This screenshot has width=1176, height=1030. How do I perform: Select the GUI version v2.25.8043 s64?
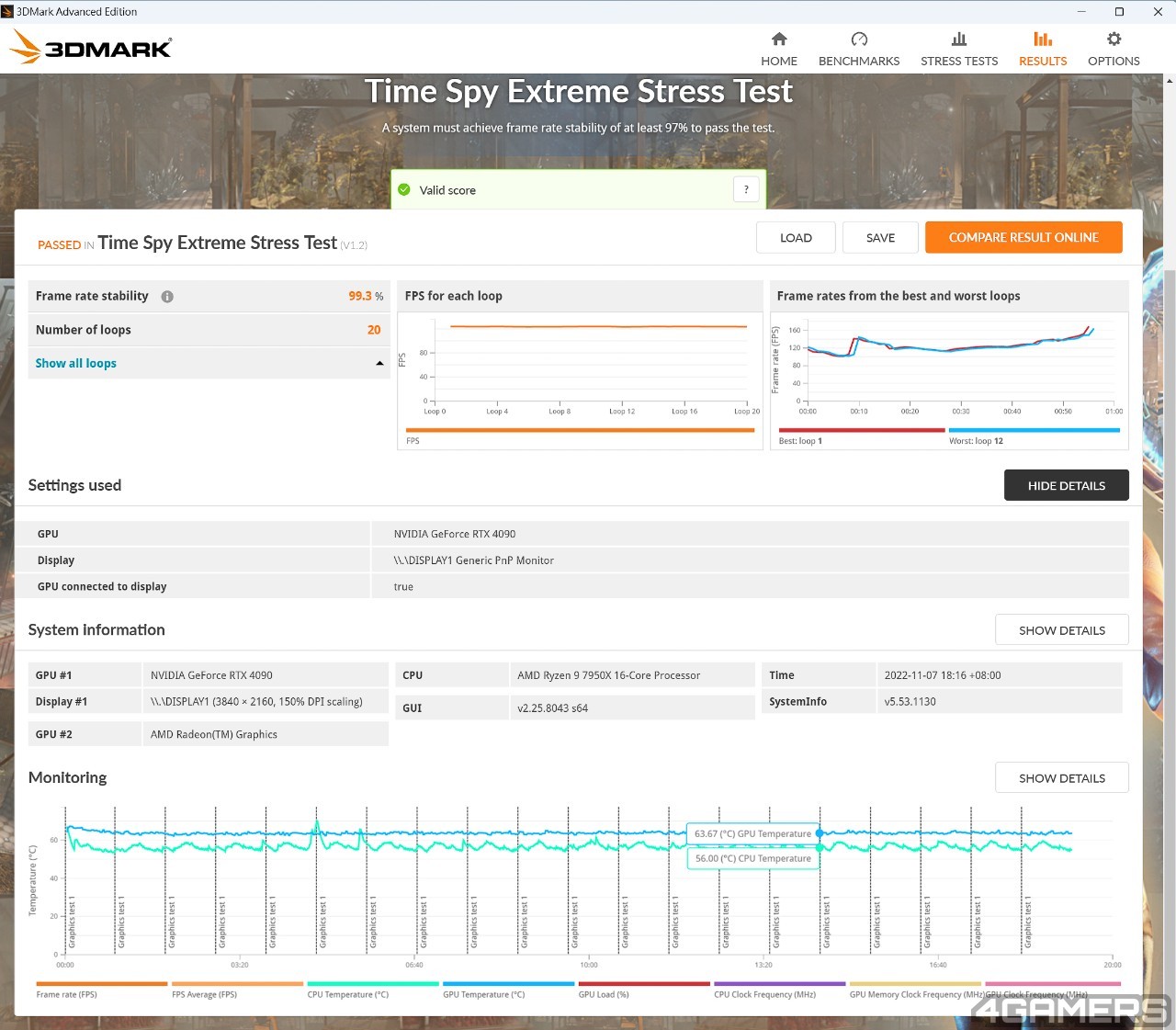pyautogui.click(x=552, y=708)
